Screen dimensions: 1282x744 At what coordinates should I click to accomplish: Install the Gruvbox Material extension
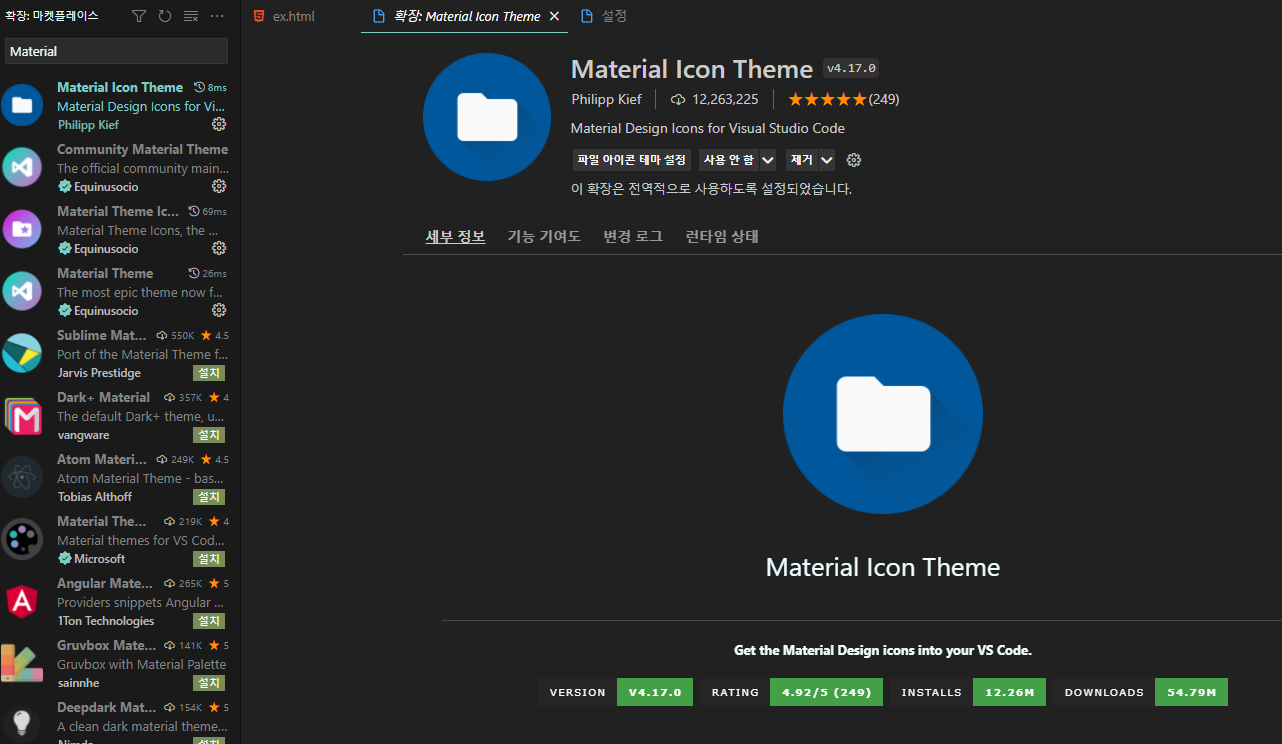pyautogui.click(x=209, y=683)
